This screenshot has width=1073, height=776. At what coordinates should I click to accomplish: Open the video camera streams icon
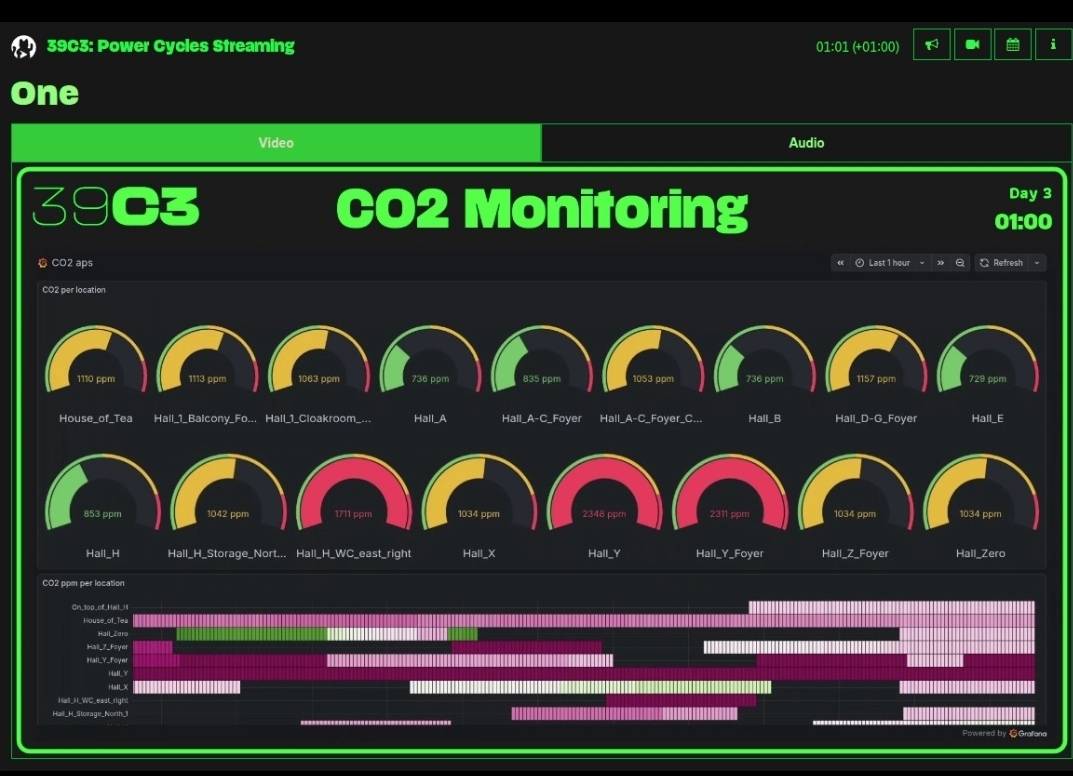[x=972, y=45]
